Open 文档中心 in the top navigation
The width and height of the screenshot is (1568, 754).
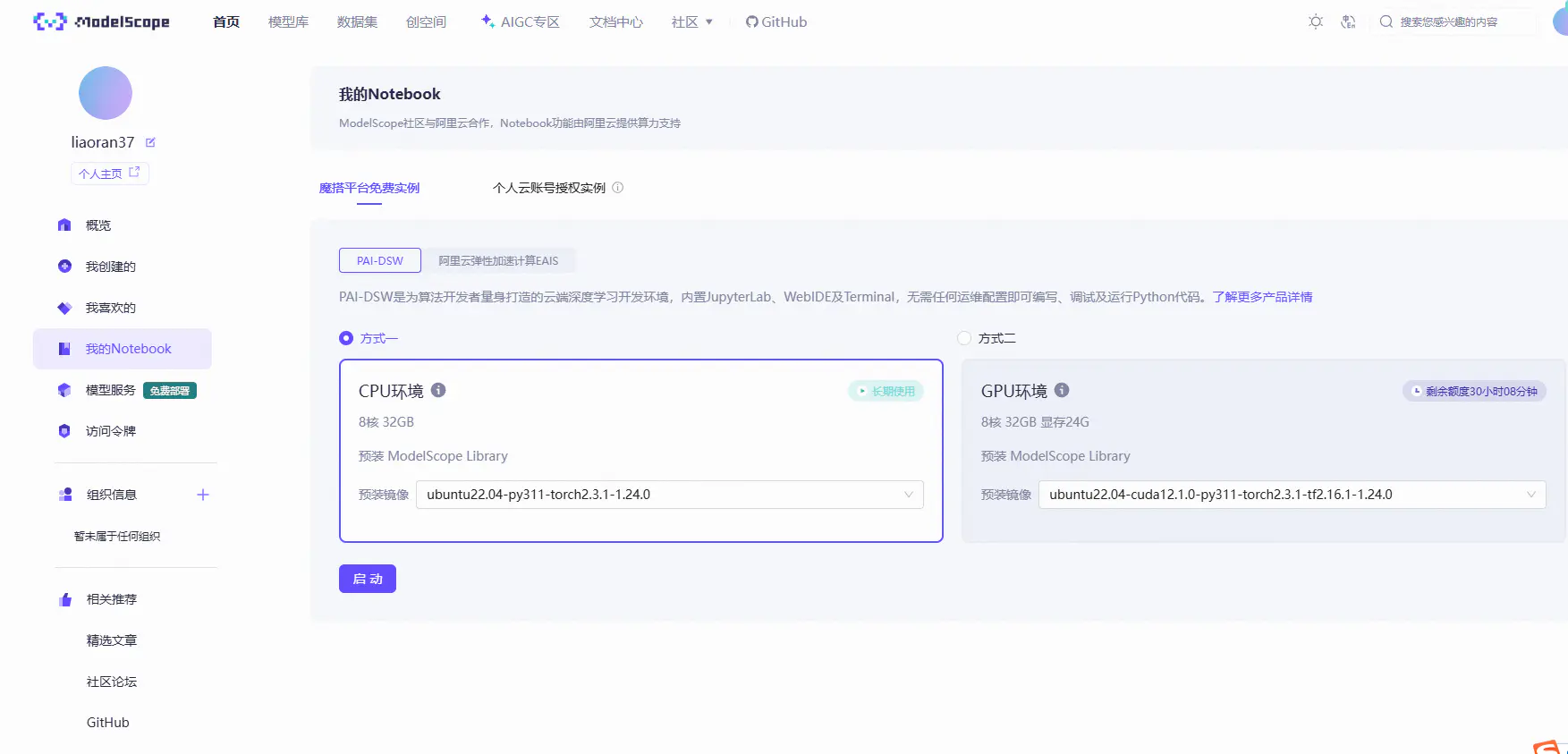coord(616,21)
